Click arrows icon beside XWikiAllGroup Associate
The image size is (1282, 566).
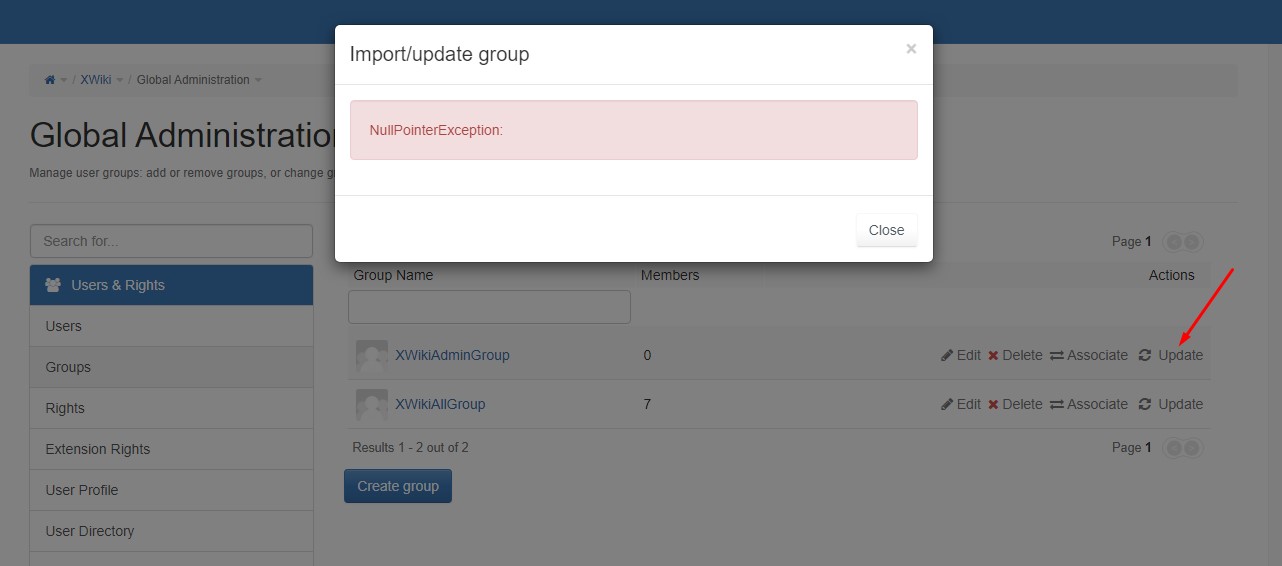coord(1057,404)
